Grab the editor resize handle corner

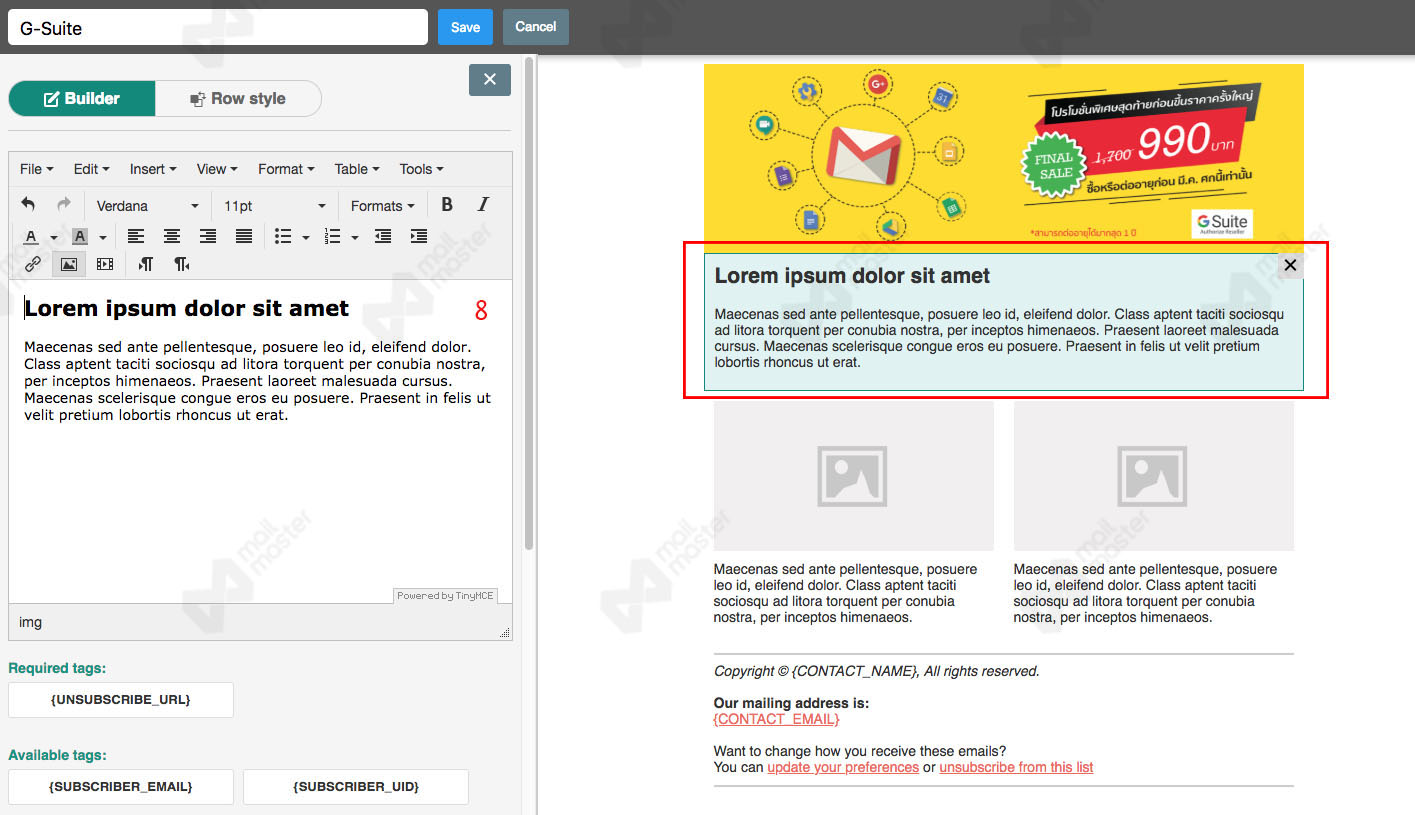pos(504,632)
